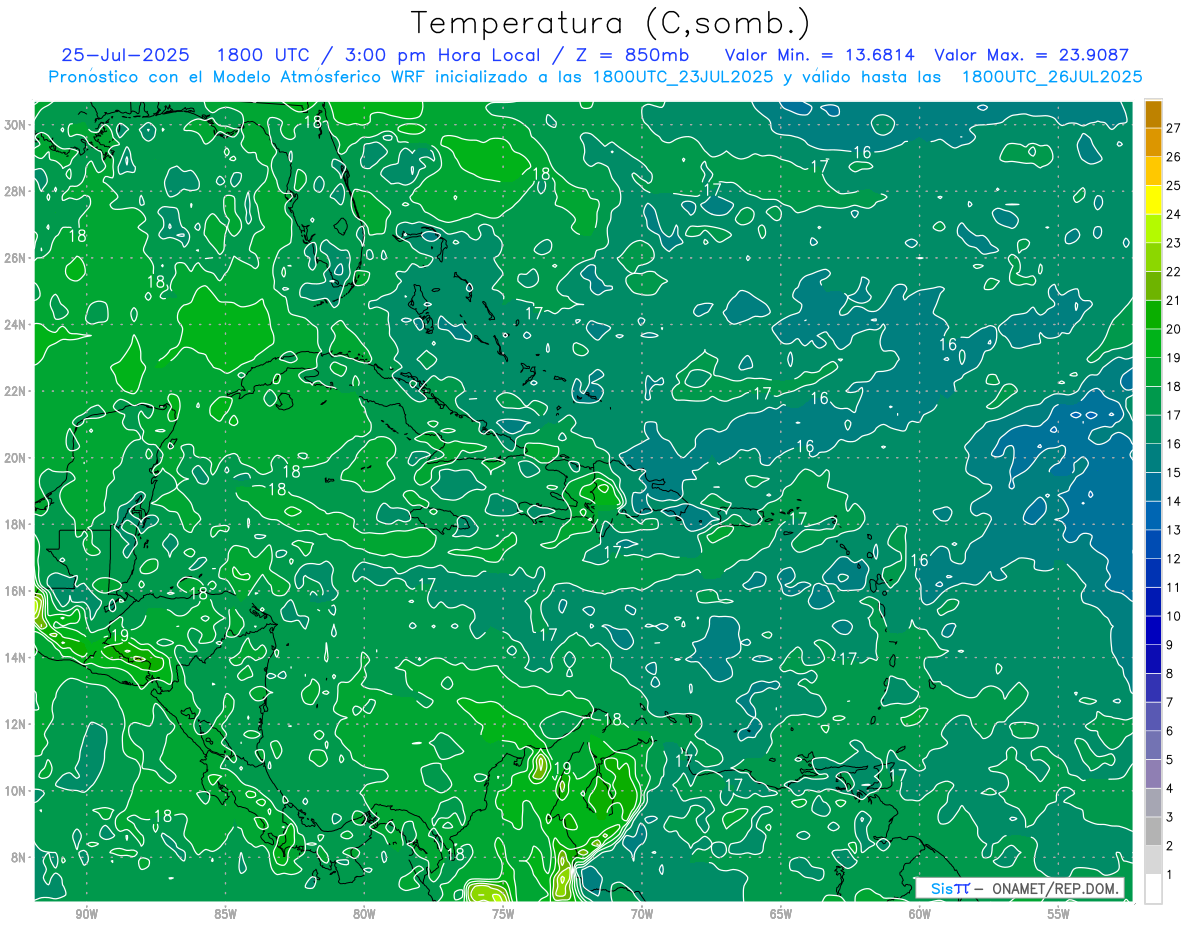Screen dimensions: 1200x927
Task: Click the colorbar legend value "3"
Action: point(1169,817)
